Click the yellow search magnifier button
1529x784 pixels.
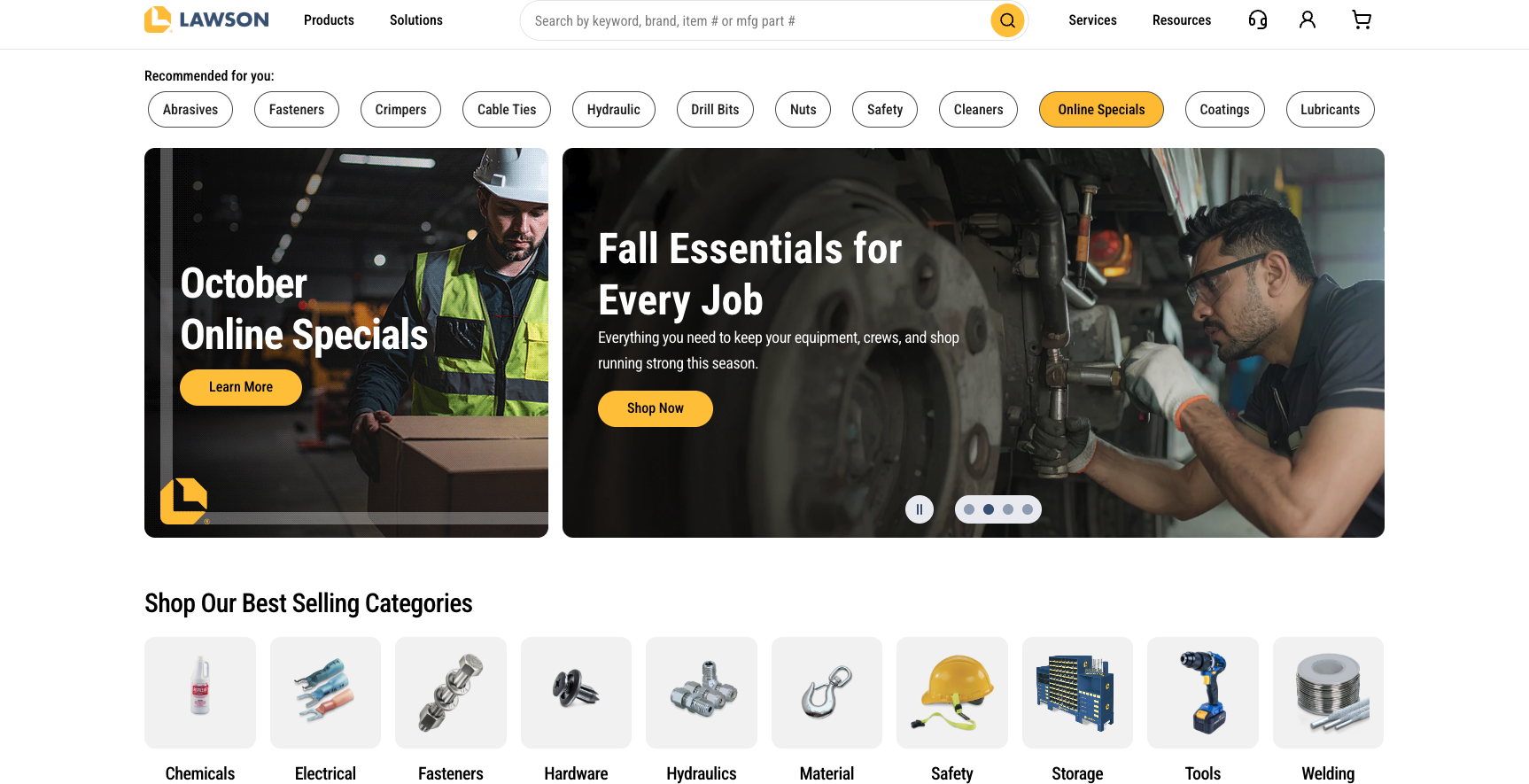click(1007, 20)
